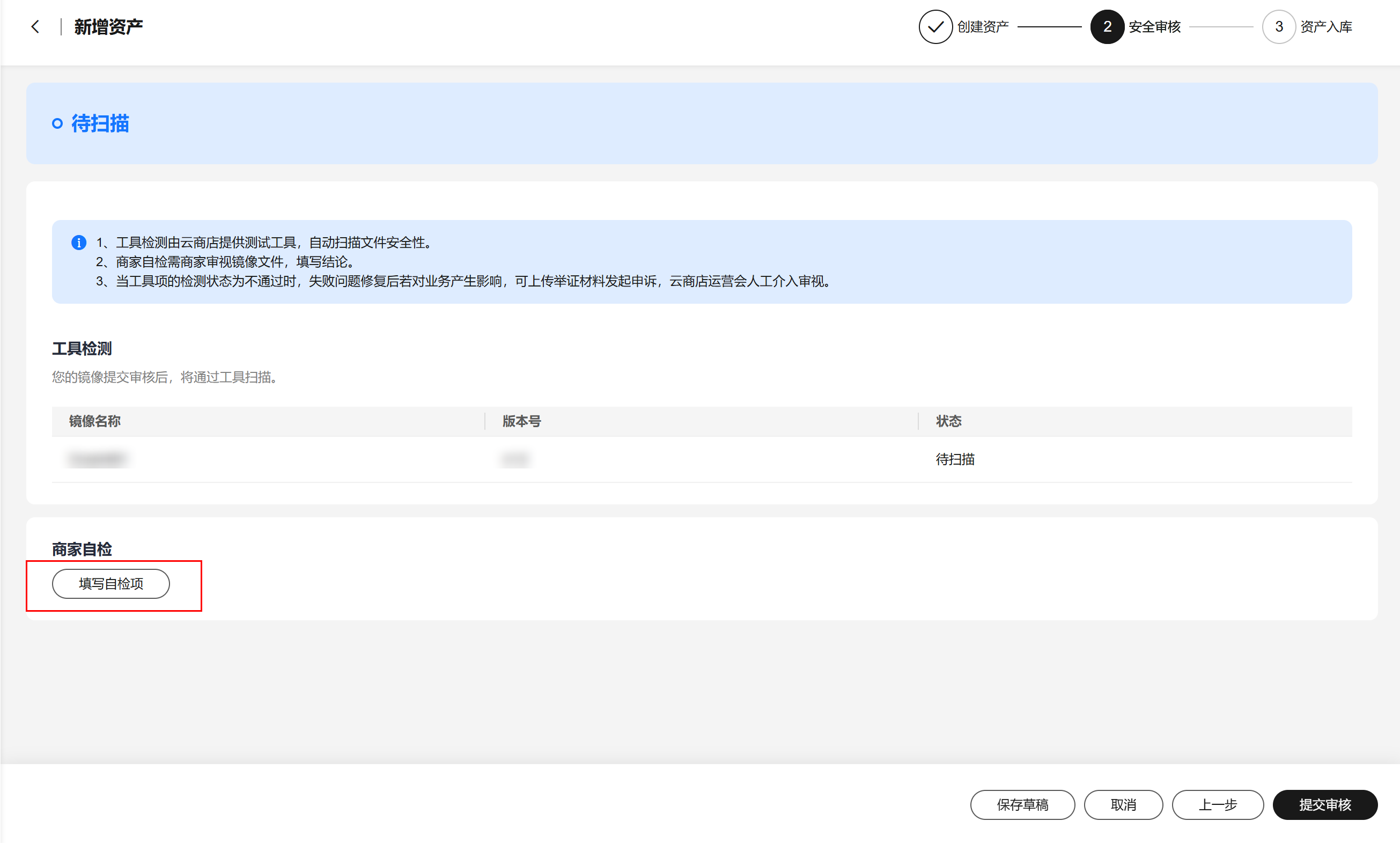
Task: Click the back arrow icon
Action: click(x=35, y=27)
